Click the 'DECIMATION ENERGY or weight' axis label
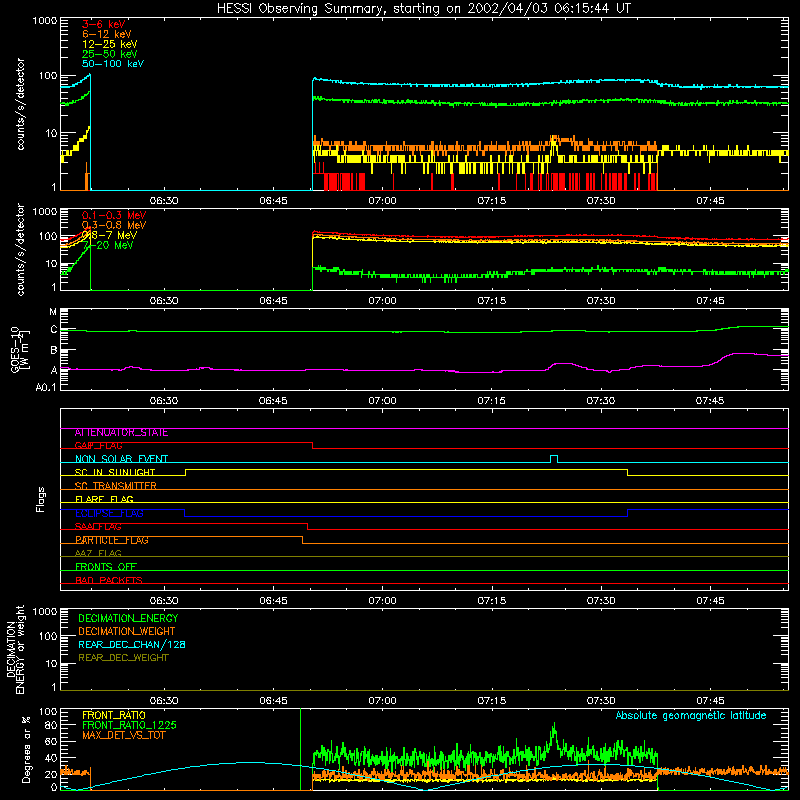 click(x=15, y=649)
